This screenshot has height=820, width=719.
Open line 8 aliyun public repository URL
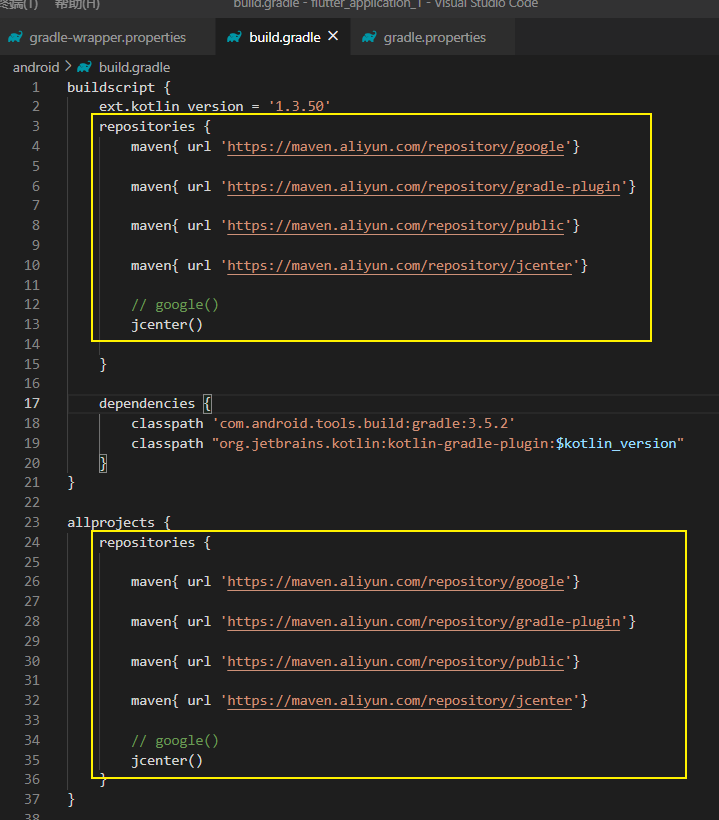(395, 225)
